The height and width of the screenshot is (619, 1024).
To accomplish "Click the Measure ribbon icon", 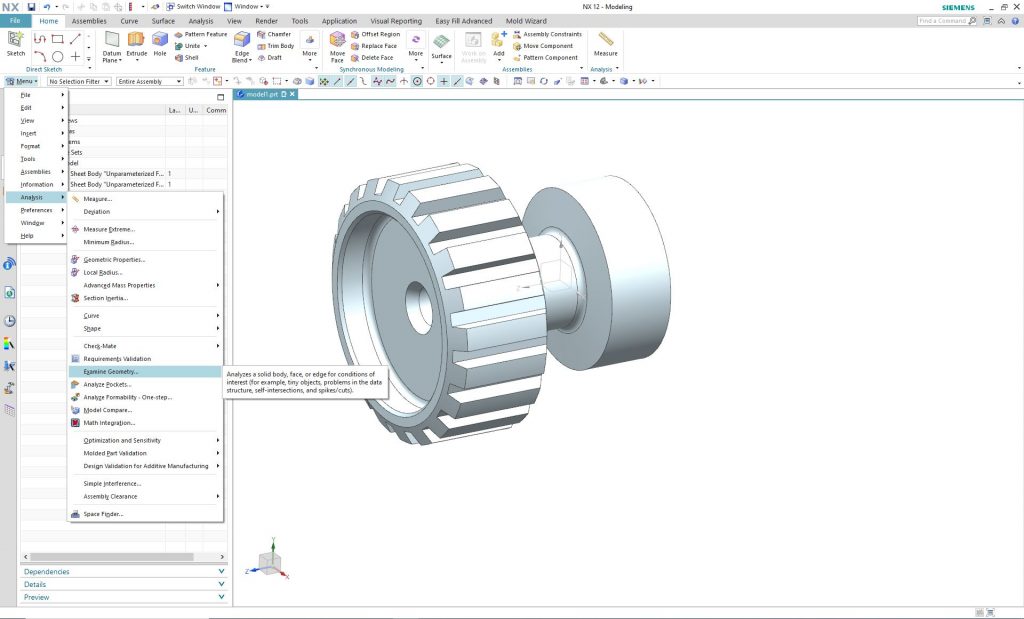I will click(x=605, y=42).
